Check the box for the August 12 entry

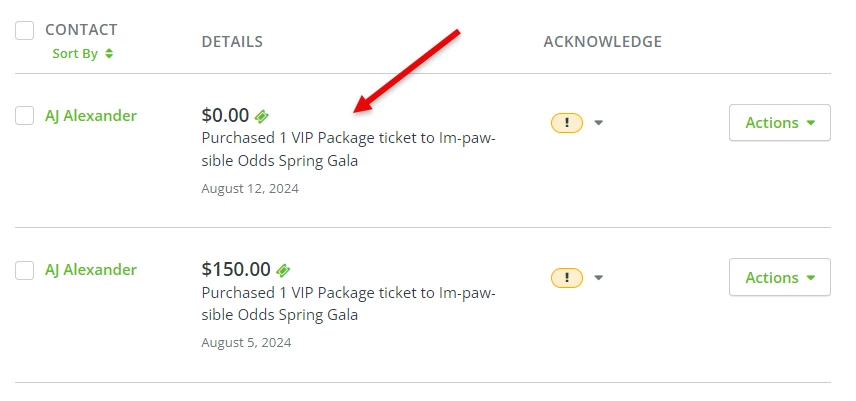click(x=25, y=116)
